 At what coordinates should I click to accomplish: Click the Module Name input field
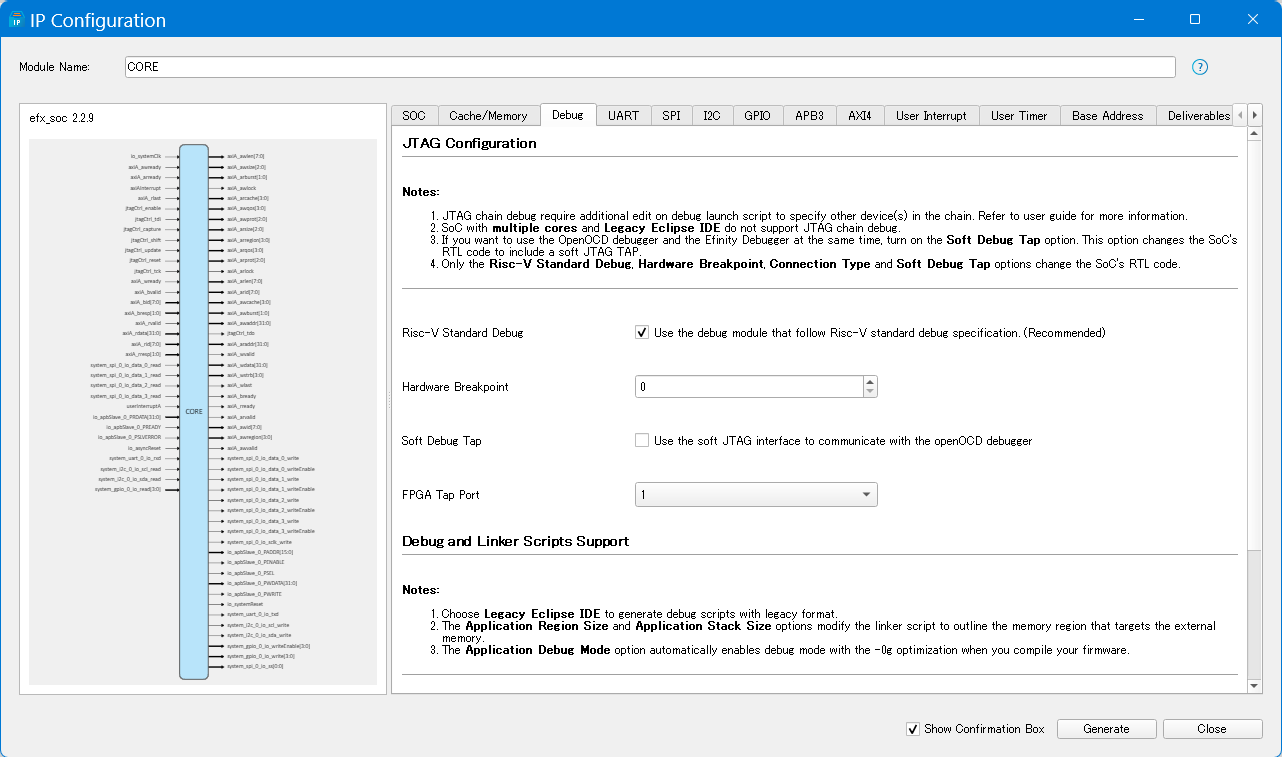click(x=650, y=67)
